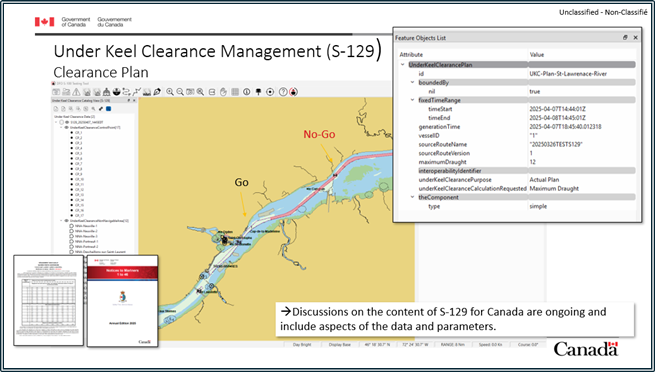The image size is (655, 372).
Task: Click the black half-circle hull icon in toolbar
Action: click(117, 92)
